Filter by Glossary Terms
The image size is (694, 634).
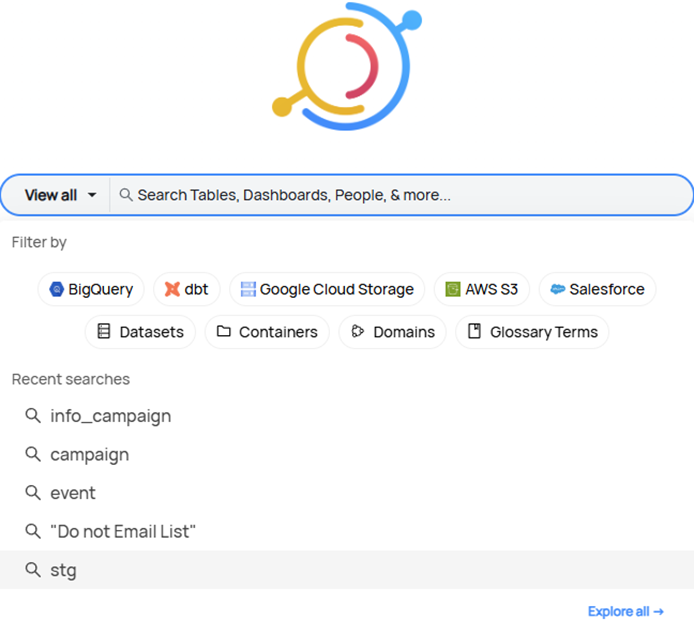532,332
